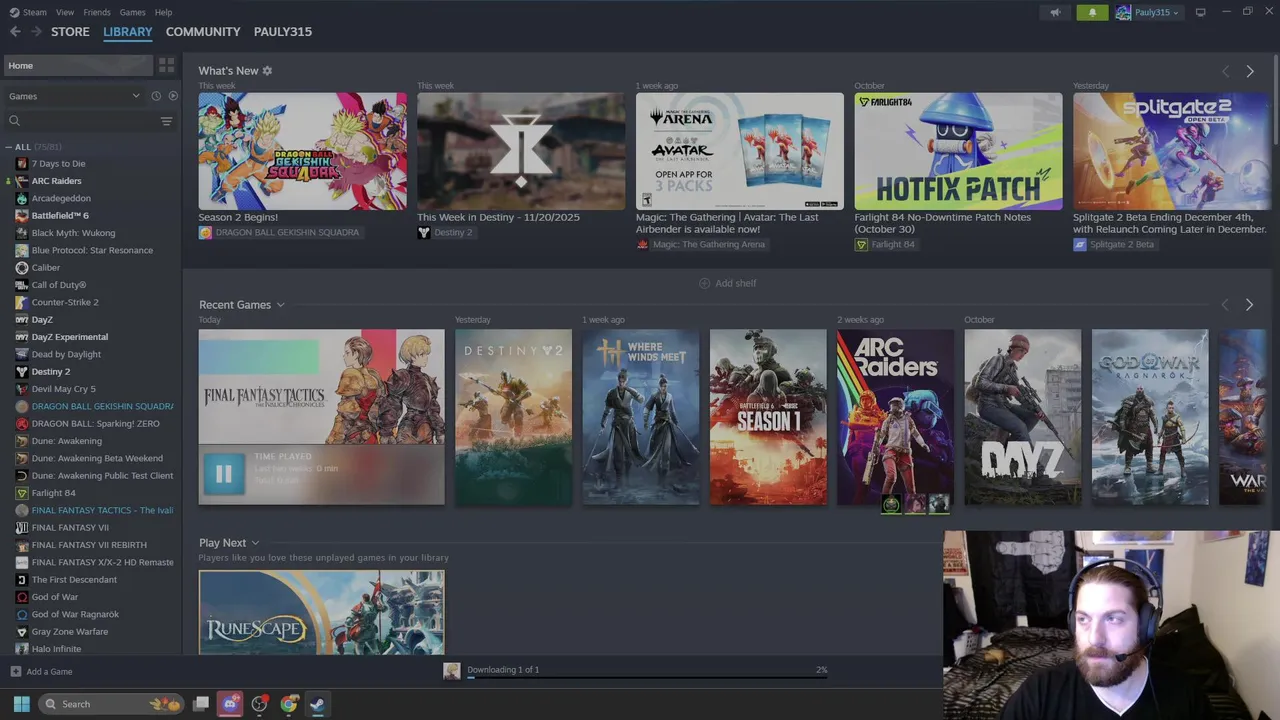Image resolution: width=1280 pixels, height=720 pixels.
Task: Open announcements megaphone icon
Action: [x=1054, y=12]
